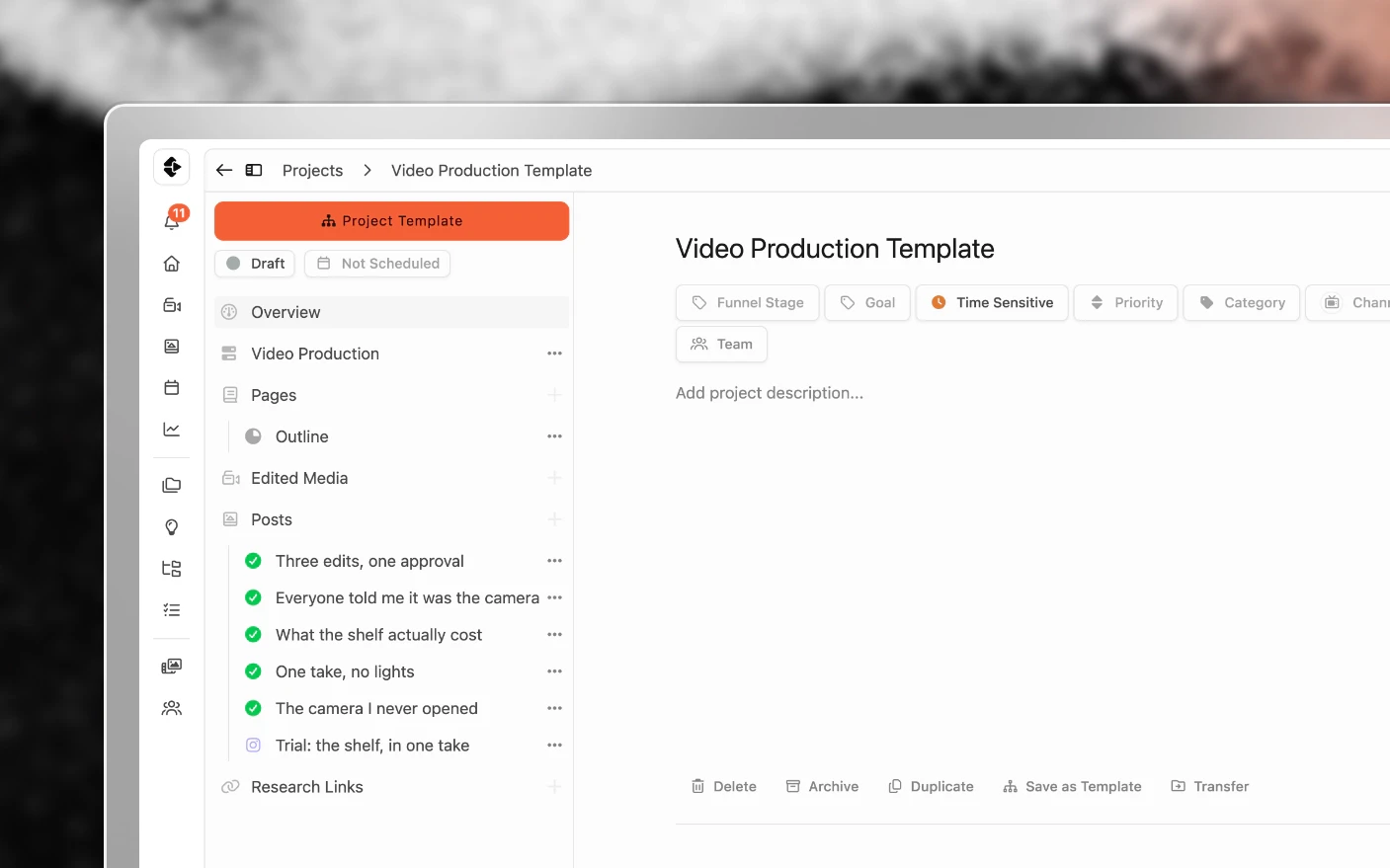Open notifications bell with 11 badge
Image resolution: width=1390 pixels, height=868 pixels.
[x=173, y=219]
